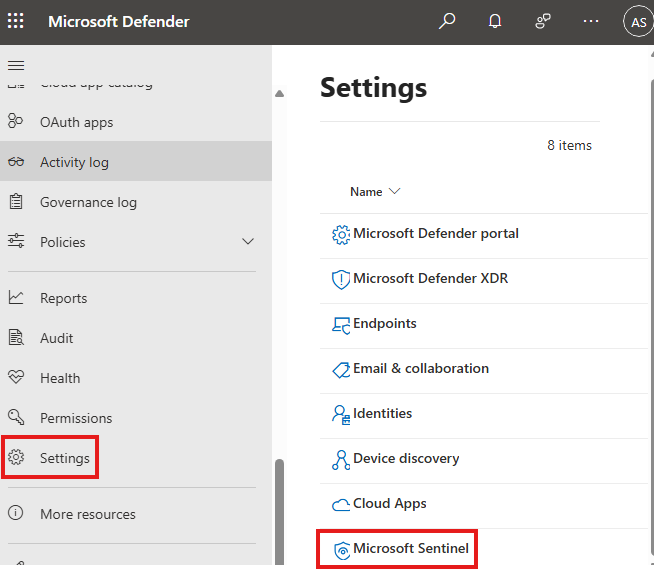Click the Endpoints device icon

[x=341, y=326]
